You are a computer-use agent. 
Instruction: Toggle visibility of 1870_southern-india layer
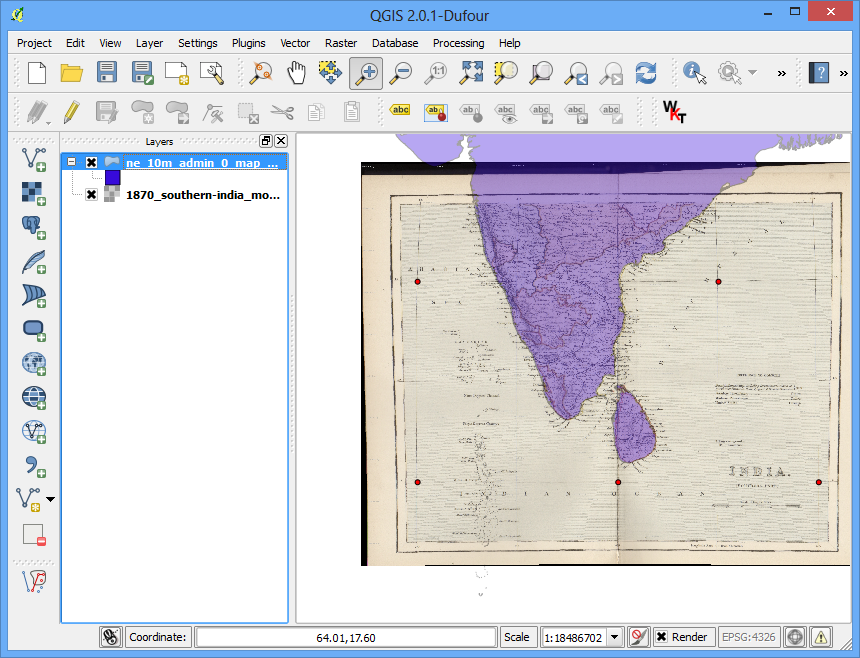coord(92,195)
